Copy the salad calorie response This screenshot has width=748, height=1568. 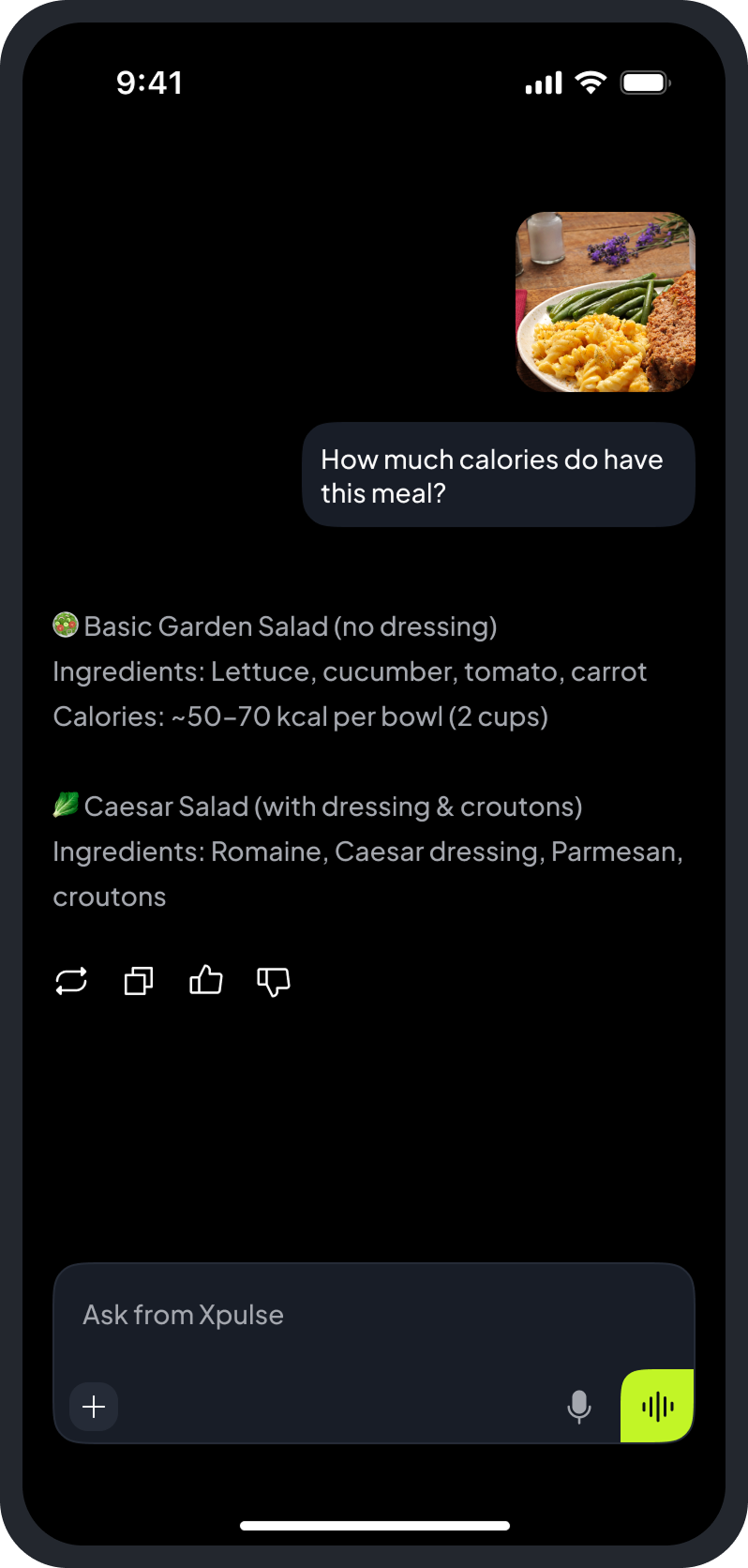[139, 981]
